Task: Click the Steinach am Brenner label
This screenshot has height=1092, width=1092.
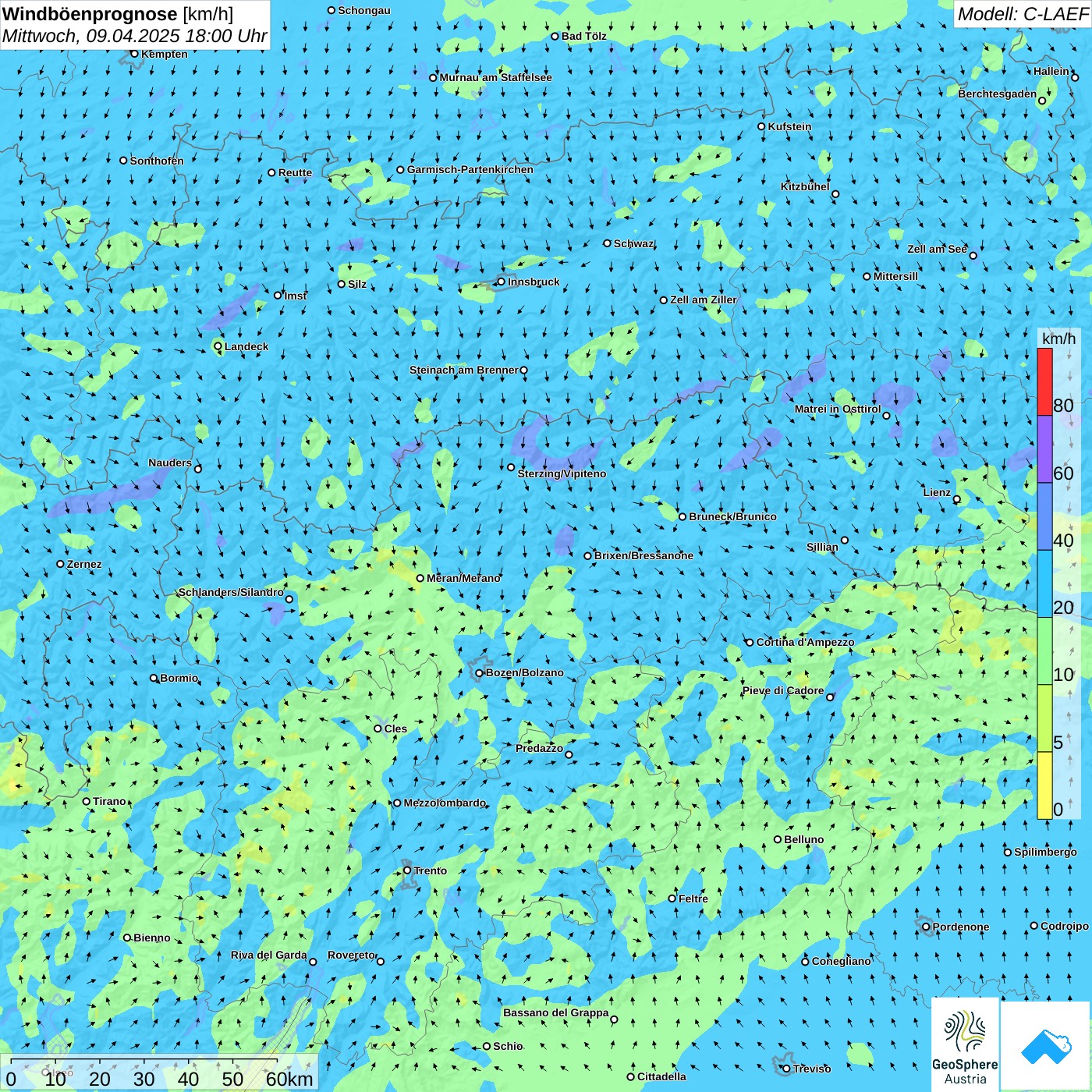Action: coord(463,370)
